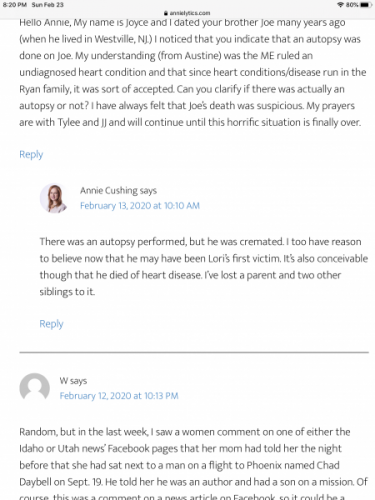Click Annie's reply text about the autopsy
The image size is (375, 500).
pos(204,266)
